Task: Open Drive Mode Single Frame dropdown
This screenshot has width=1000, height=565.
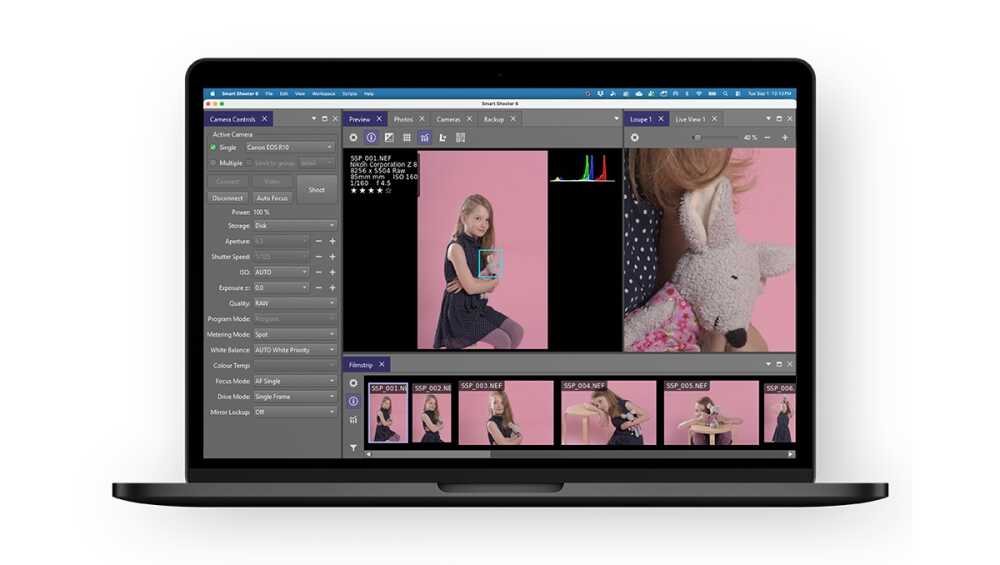Action: (x=294, y=397)
